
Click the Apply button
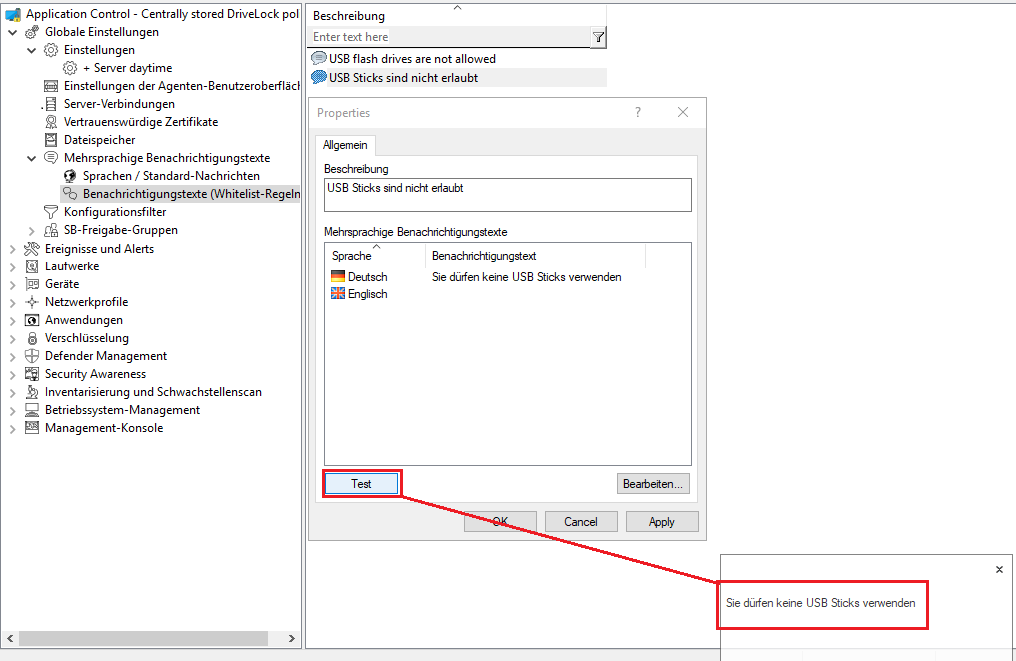[662, 522]
